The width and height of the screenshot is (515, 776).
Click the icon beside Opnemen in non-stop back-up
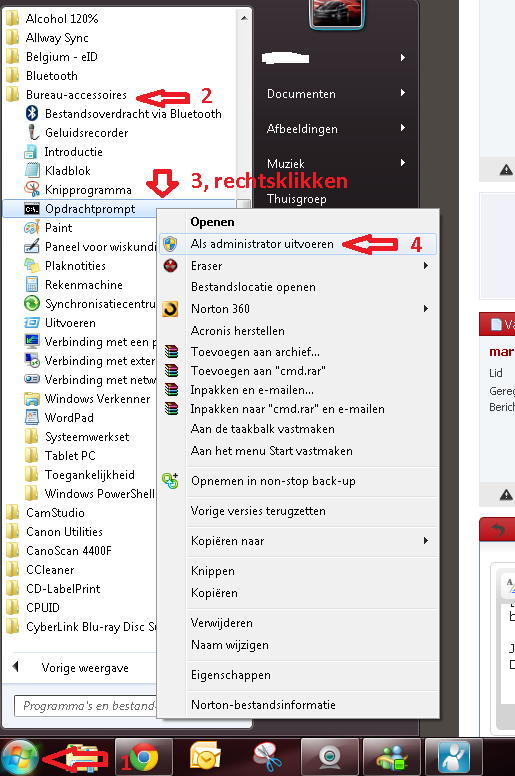pyautogui.click(x=170, y=481)
